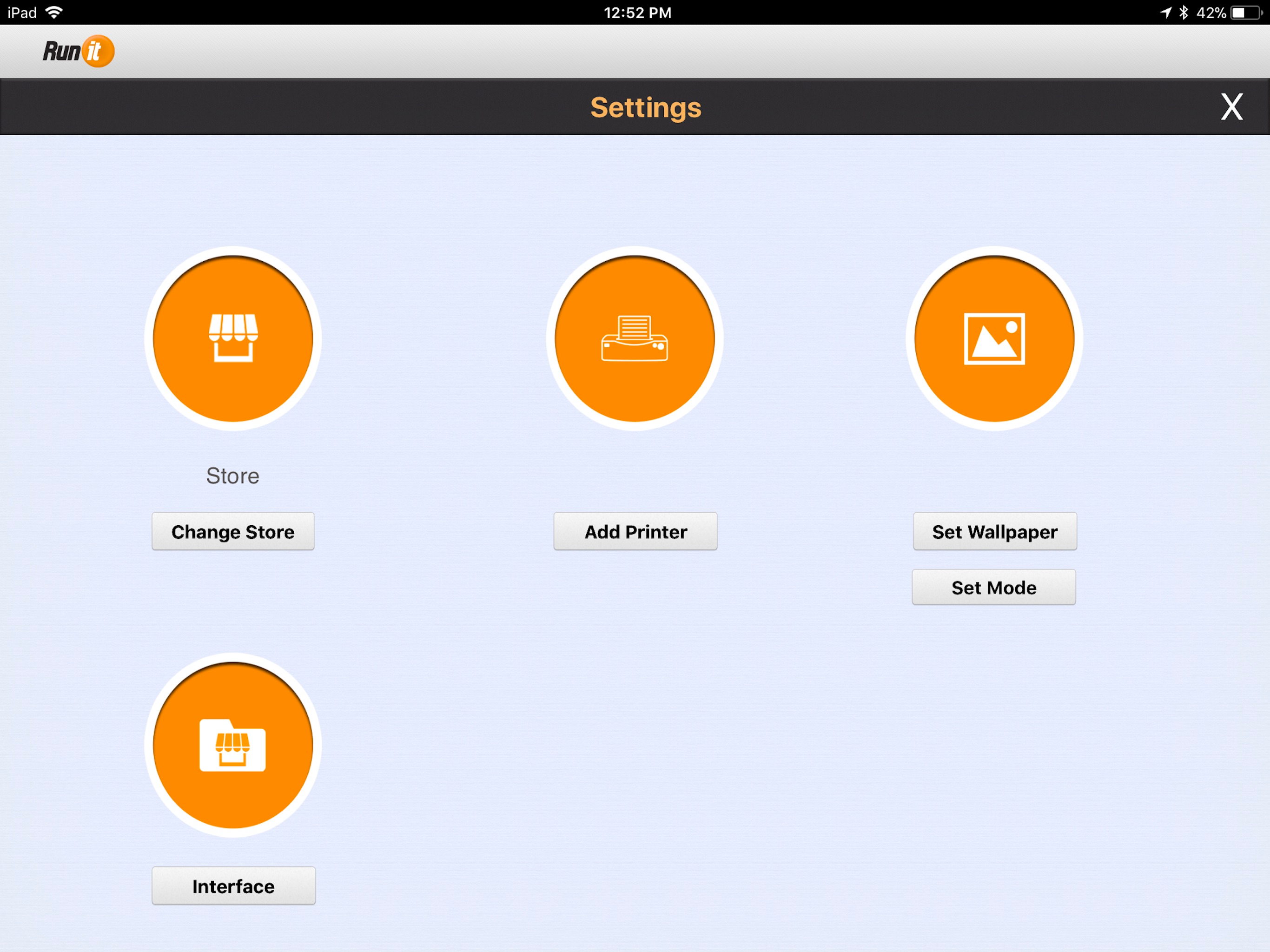The width and height of the screenshot is (1270, 952).
Task: Tap the orange storefront Store icon
Action: point(232,338)
